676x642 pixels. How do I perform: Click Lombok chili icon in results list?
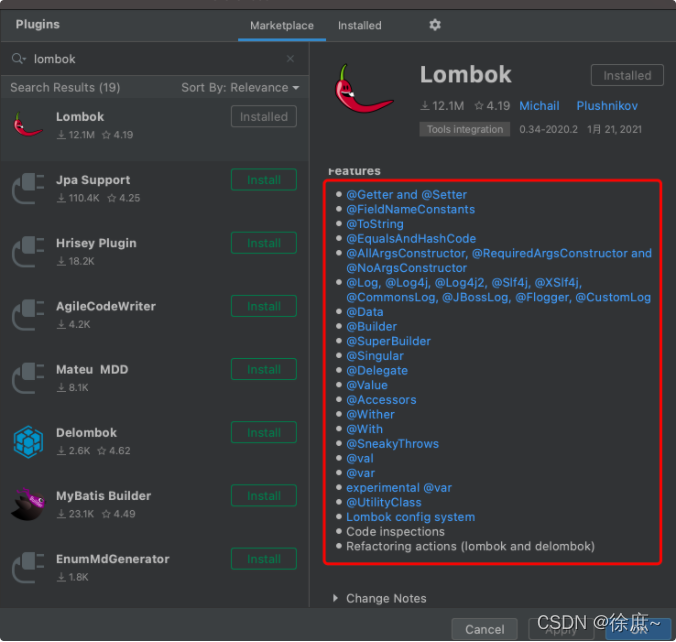[x=28, y=125]
